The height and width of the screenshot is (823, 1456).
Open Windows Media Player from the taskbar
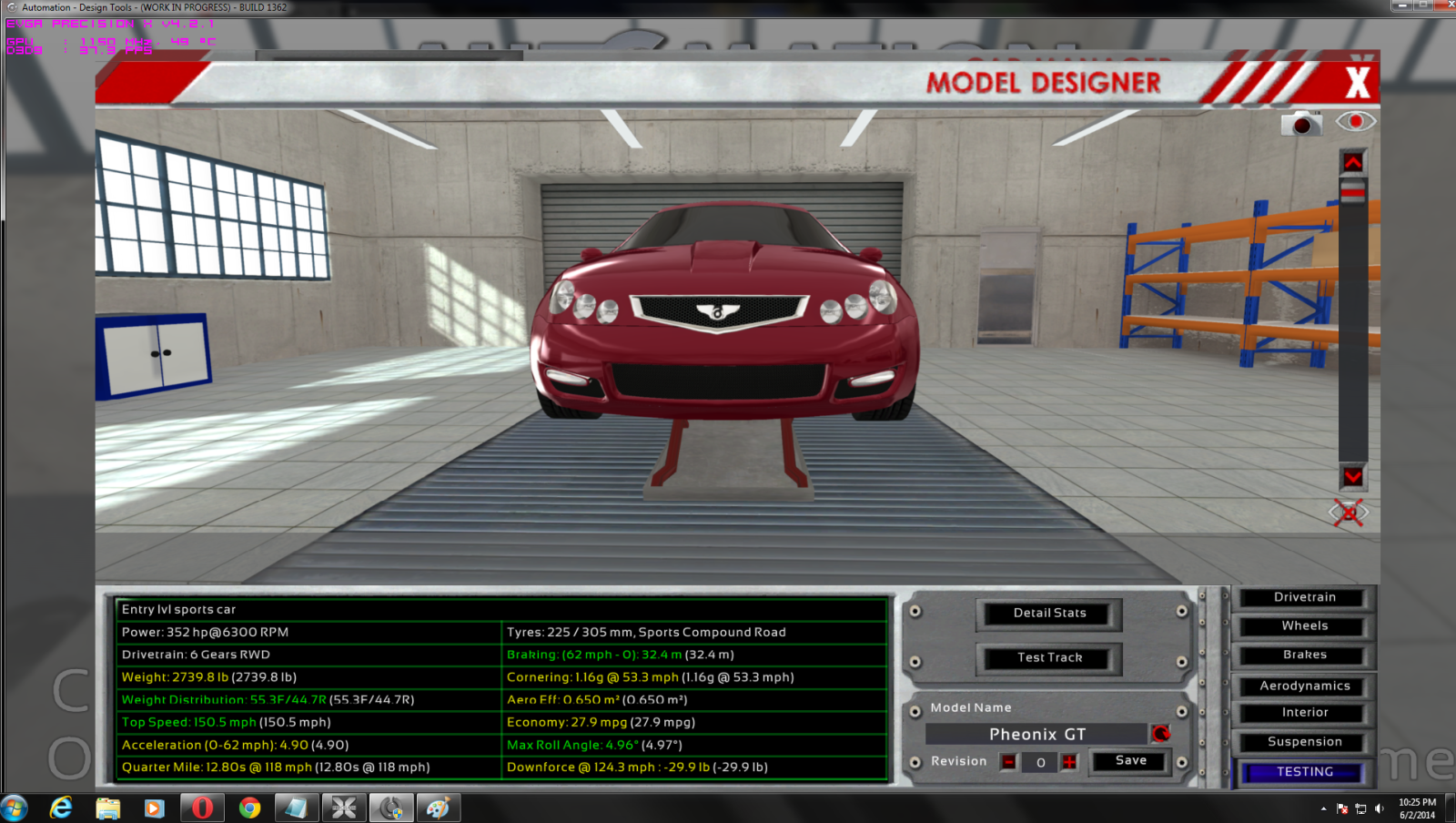click(x=155, y=808)
